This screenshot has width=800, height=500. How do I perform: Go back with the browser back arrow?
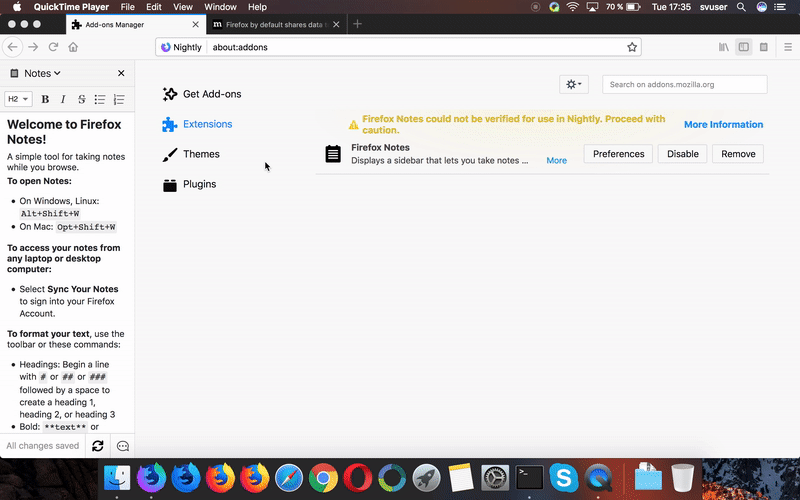click(x=13, y=47)
